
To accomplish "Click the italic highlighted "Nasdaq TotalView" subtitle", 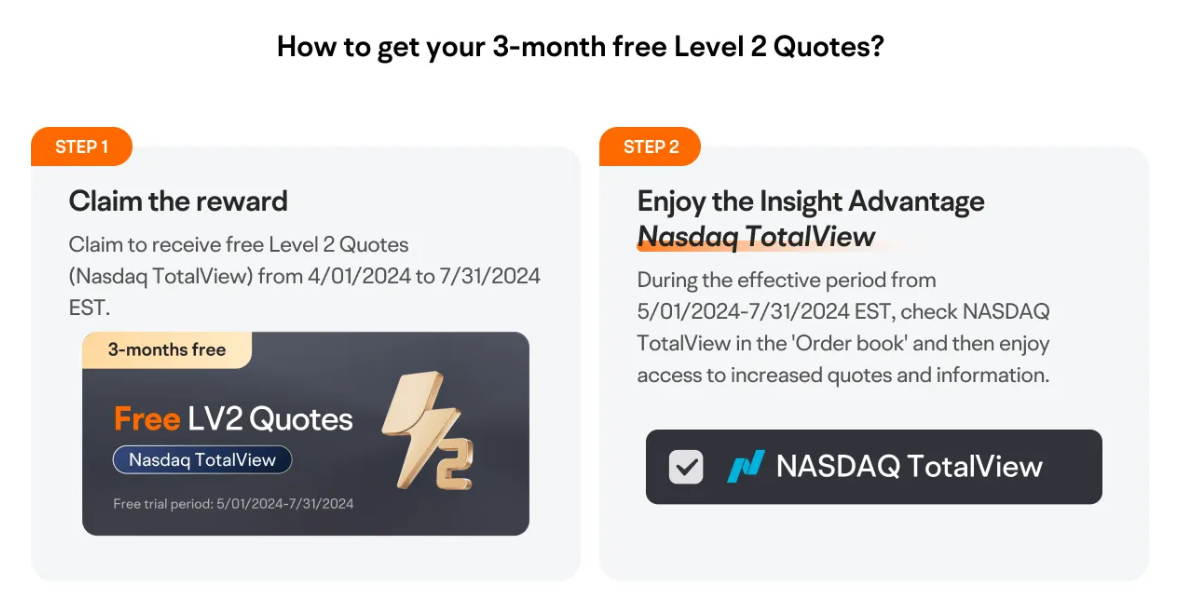I will [x=756, y=237].
